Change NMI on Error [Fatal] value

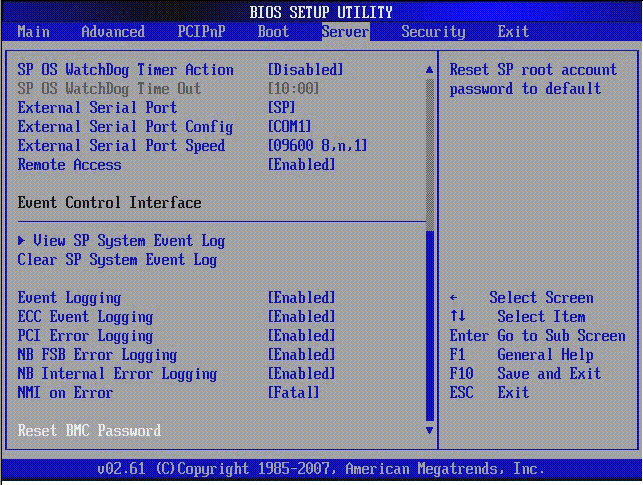(x=293, y=393)
